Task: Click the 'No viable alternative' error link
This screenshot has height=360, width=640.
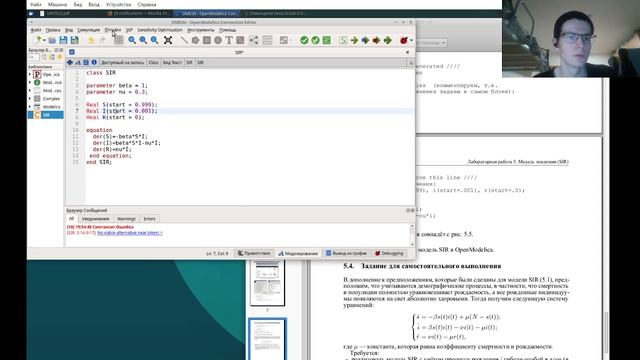Action: tap(130, 233)
